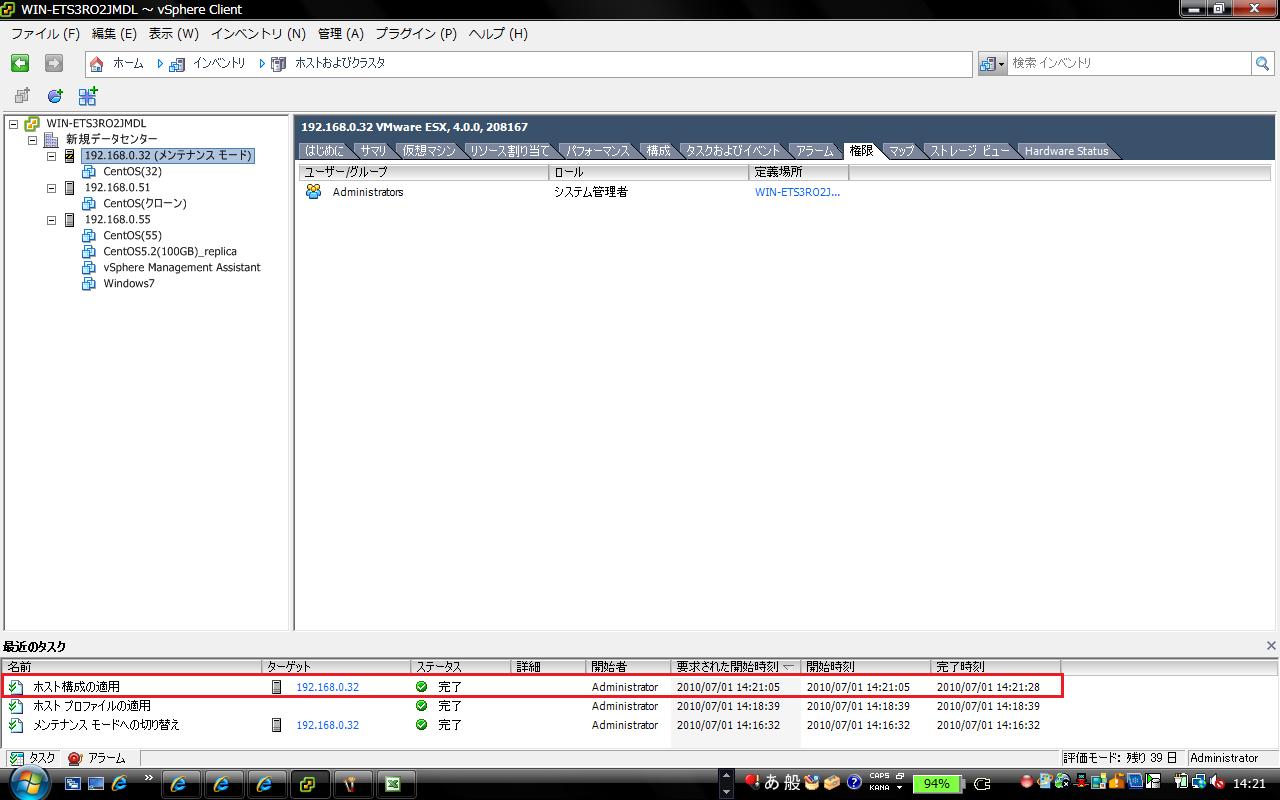
Task: Collapse the 新規データセンター node
Action: click(32, 140)
